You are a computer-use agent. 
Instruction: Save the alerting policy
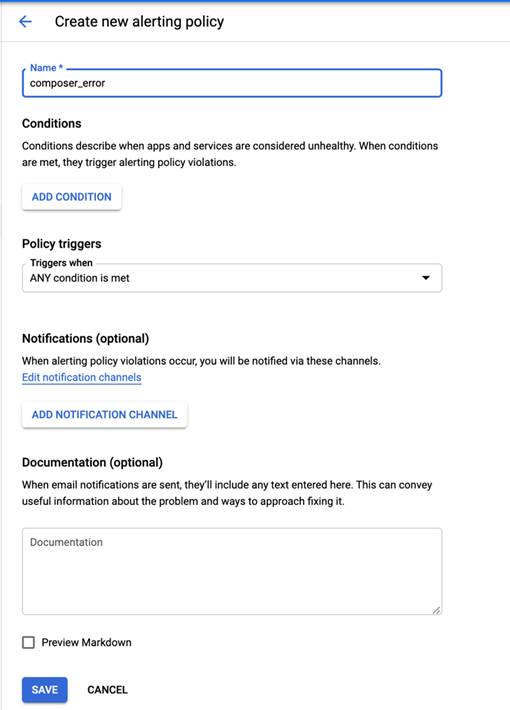point(45,690)
